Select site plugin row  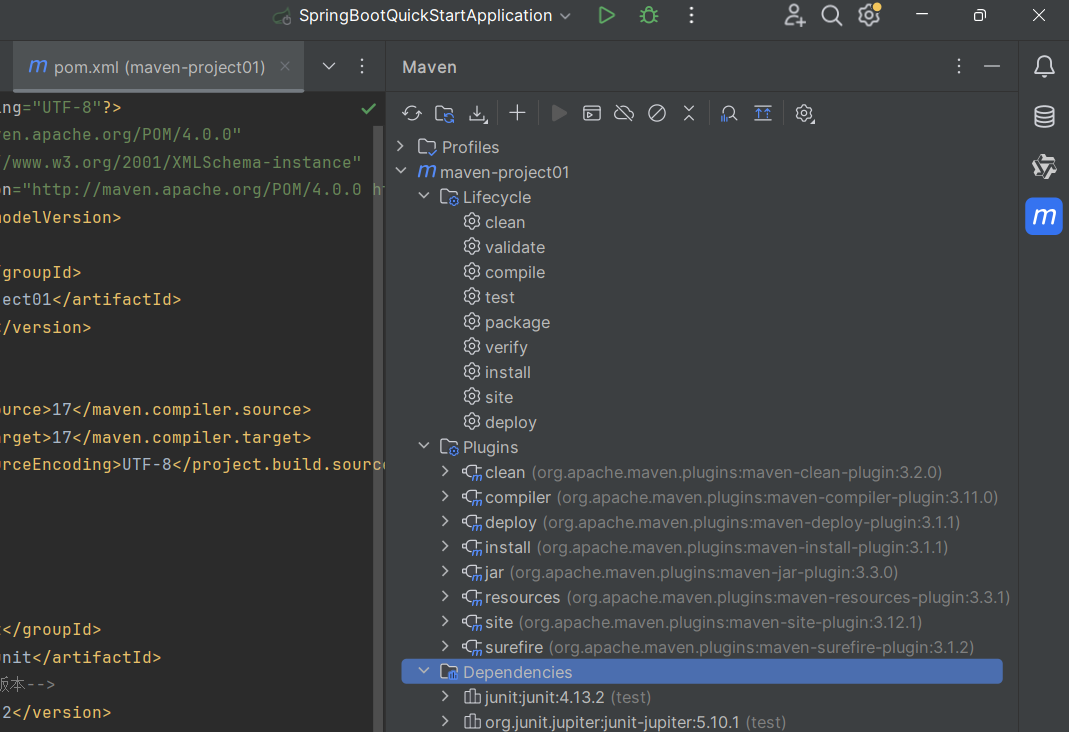[x=702, y=622]
